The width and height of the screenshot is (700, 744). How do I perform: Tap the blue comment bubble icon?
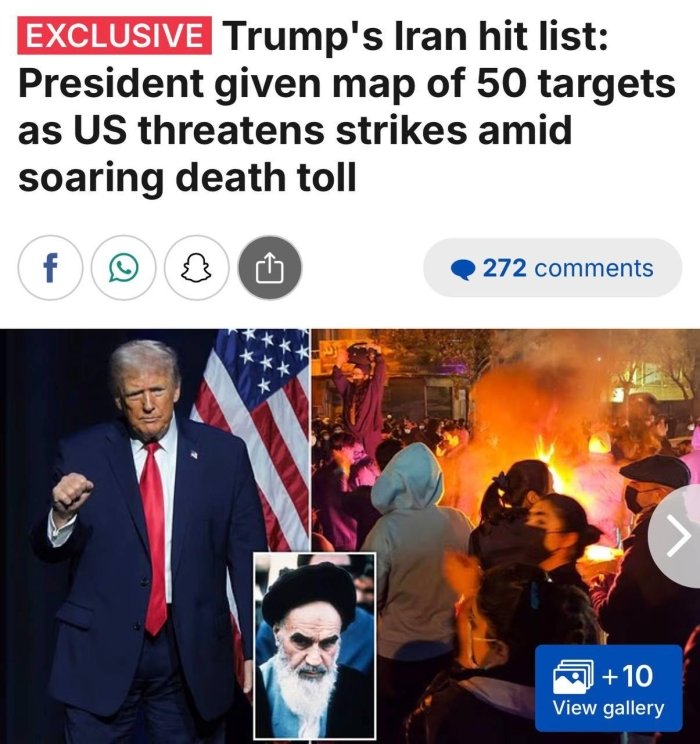(463, 270)
